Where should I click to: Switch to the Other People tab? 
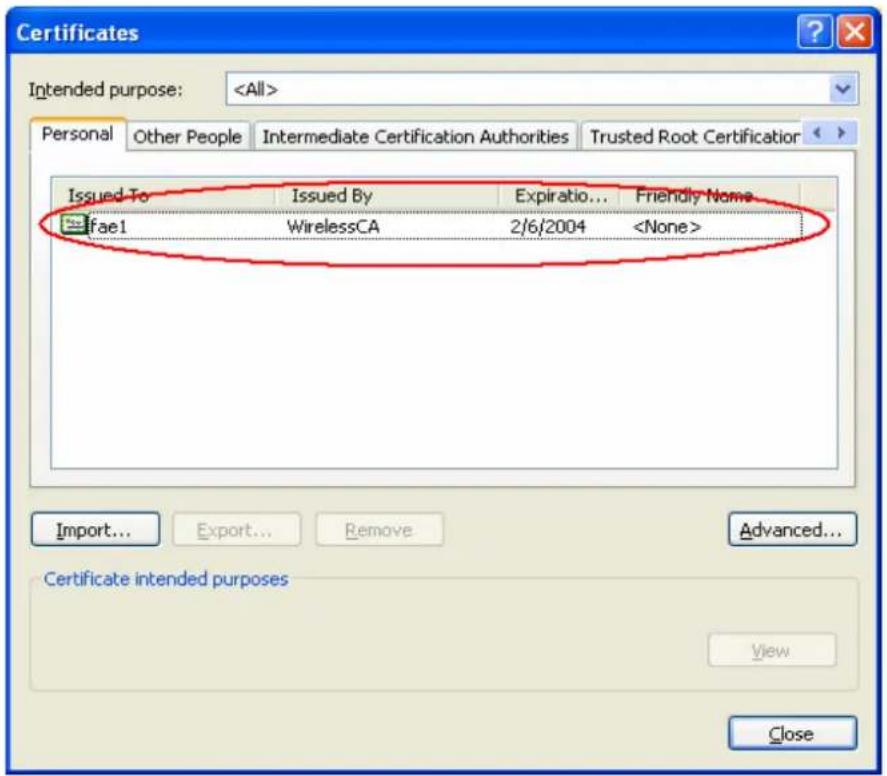(x=187, y=136)
